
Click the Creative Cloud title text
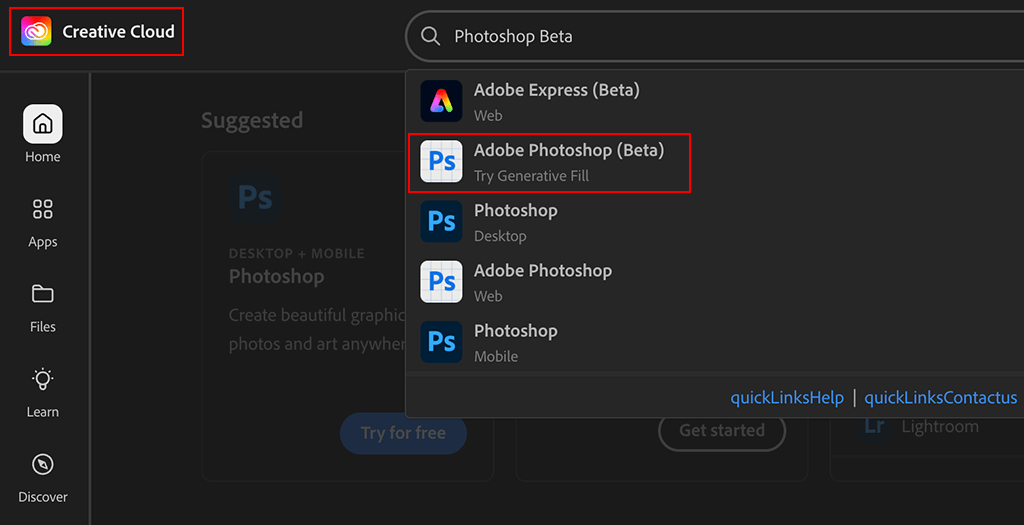tap(118, 32)
